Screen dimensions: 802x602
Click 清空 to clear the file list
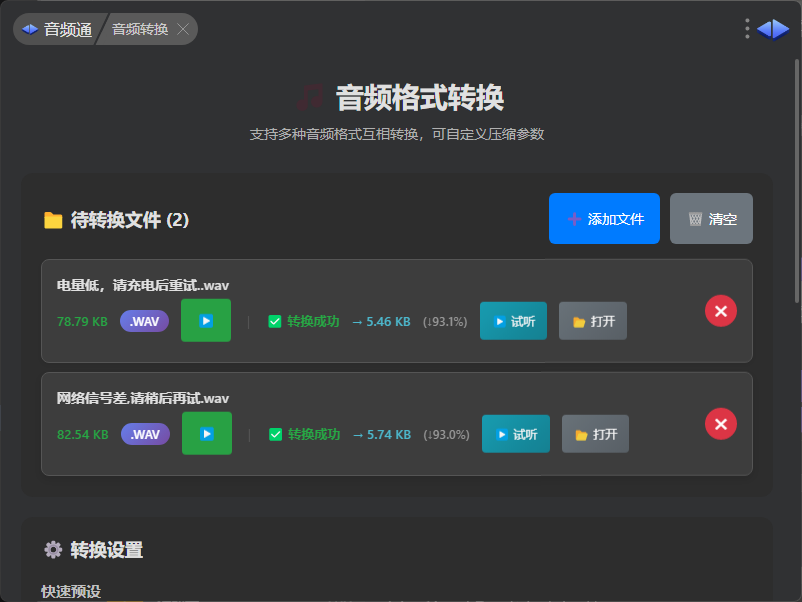711,218
